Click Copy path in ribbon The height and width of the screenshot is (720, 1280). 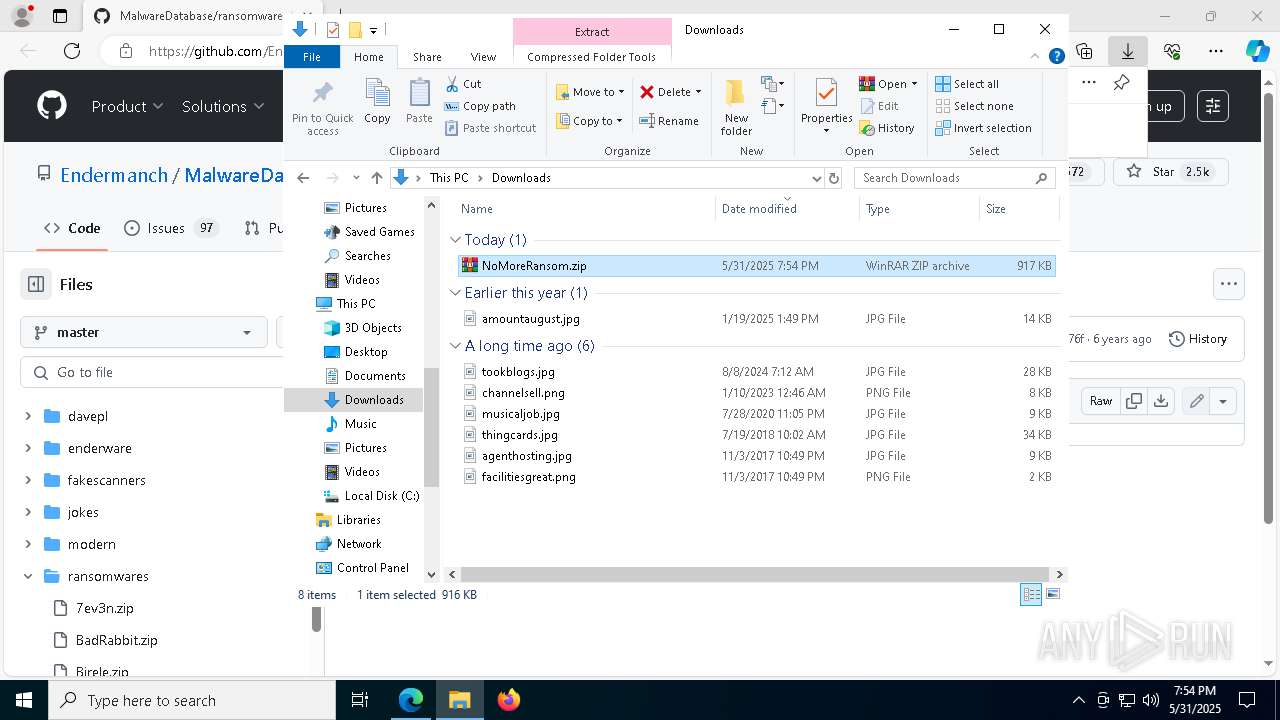click(x=480, y=106)
